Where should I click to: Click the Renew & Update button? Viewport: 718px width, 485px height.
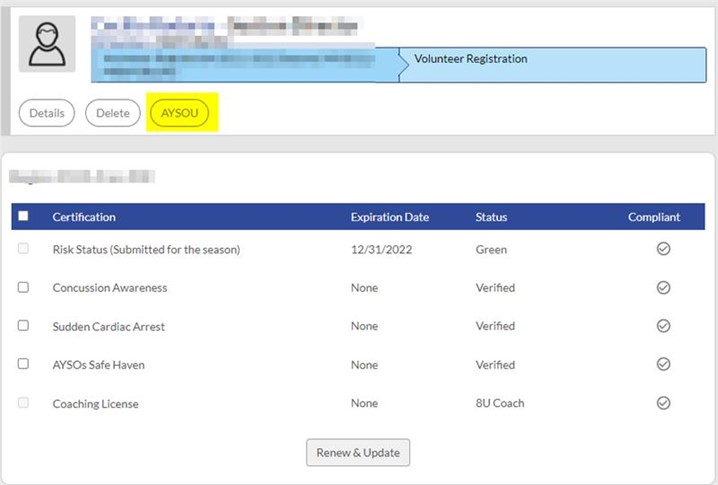(358, 452)
